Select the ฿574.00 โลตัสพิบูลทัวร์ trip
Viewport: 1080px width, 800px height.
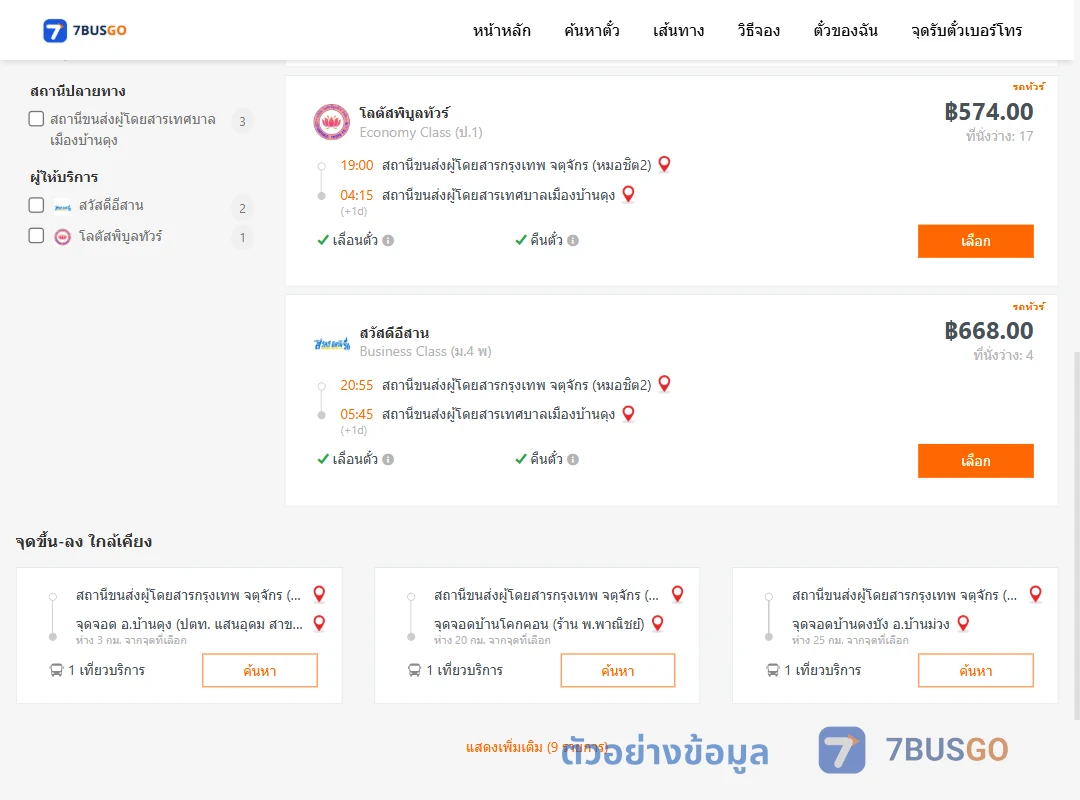pyautogui.click(x=975, y=241)
